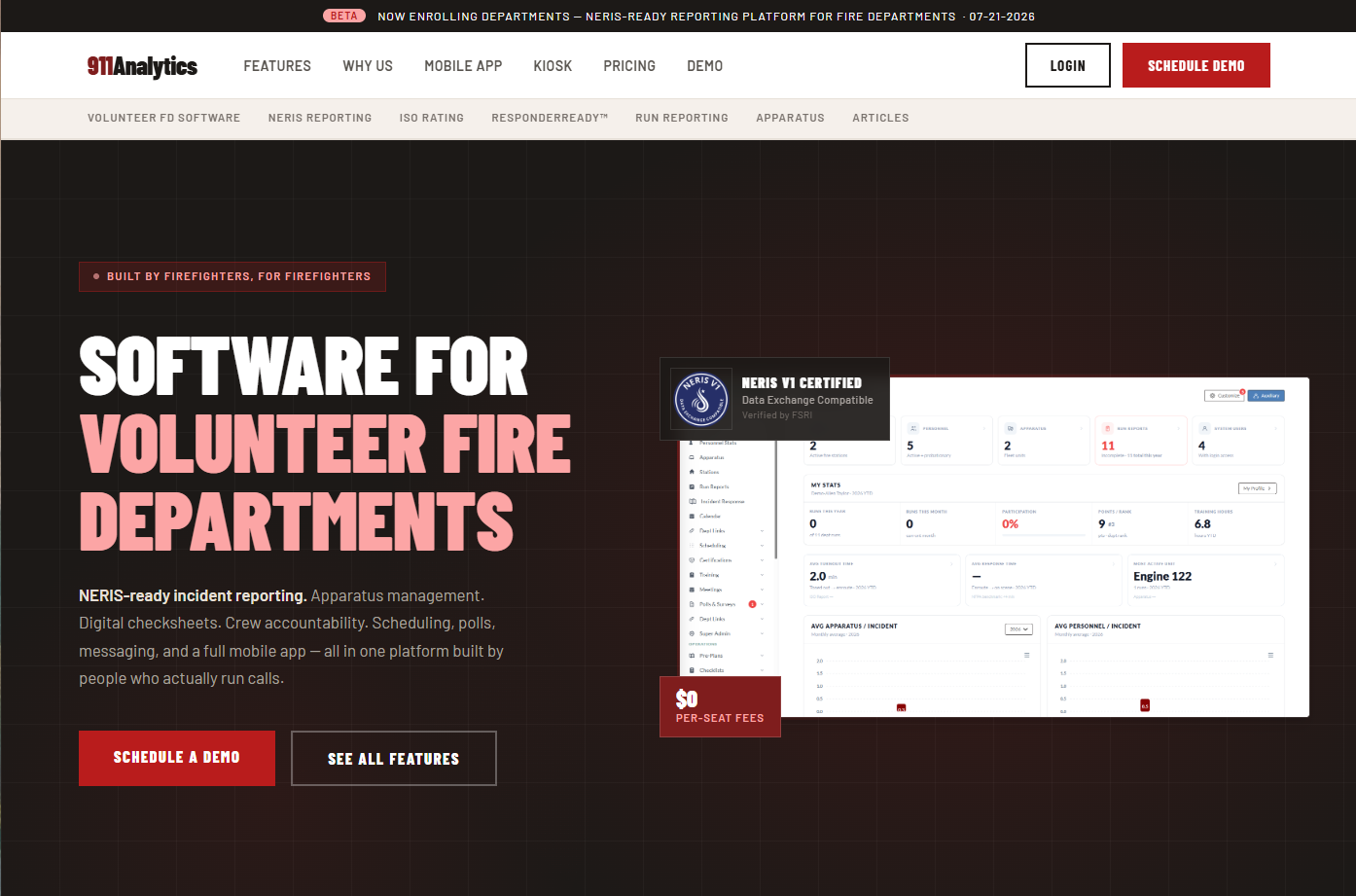Screen dimensions: 1356x896
Task: Go to Mobile App in navigation
Action: point(463,66)
